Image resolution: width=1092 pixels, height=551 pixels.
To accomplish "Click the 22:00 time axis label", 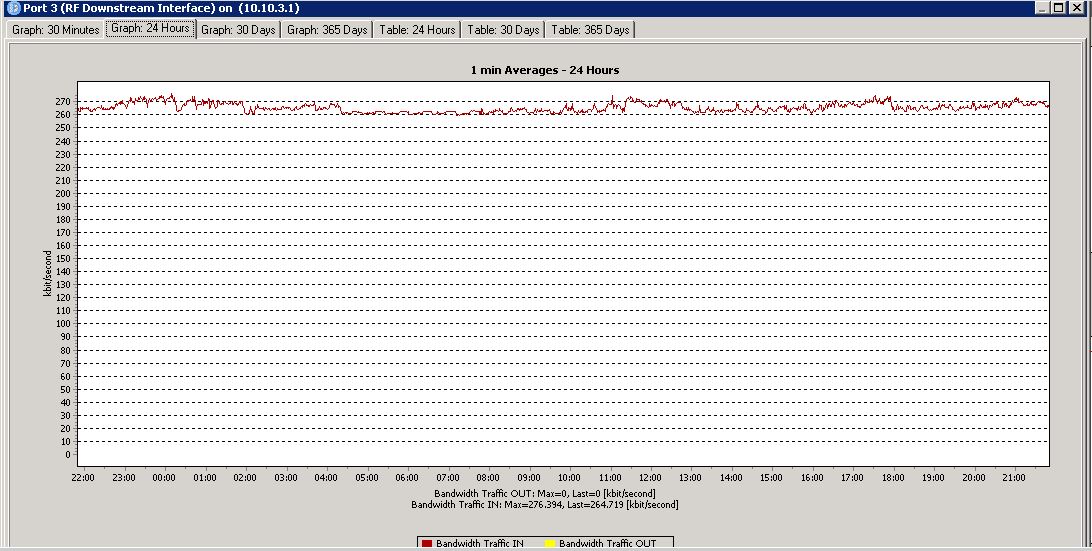I will point(83,478).
